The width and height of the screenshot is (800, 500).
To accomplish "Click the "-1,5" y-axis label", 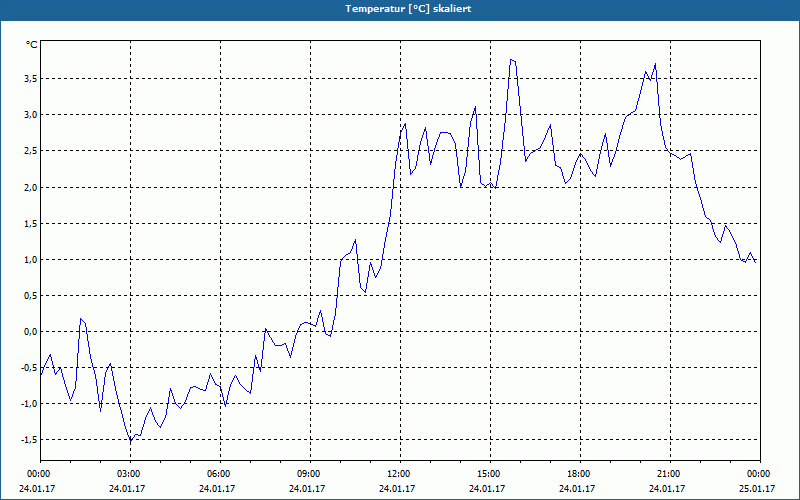I will click(x=30, y=440).
